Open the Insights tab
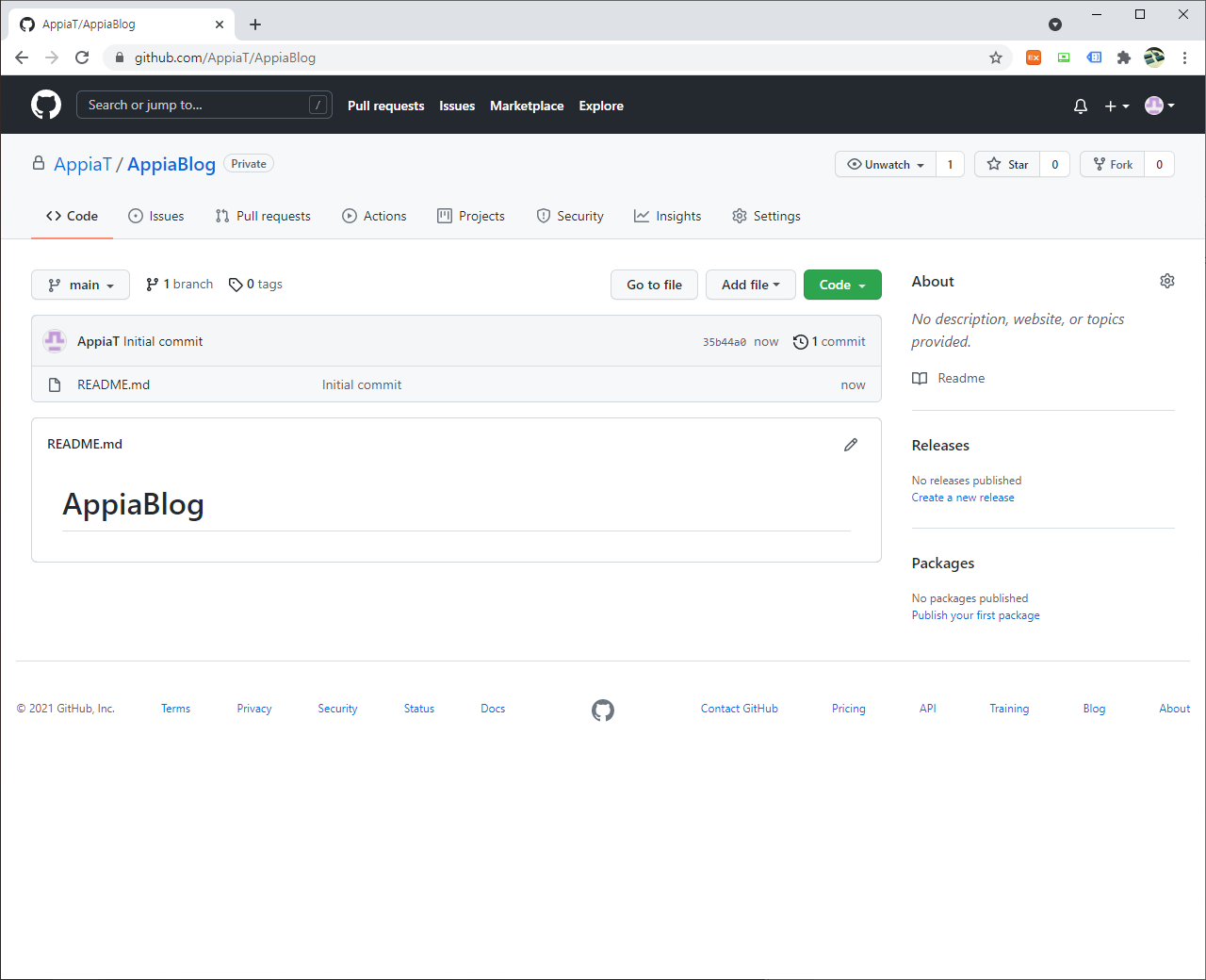This screenshot has width=1206, height=980. tap(668, 216)
